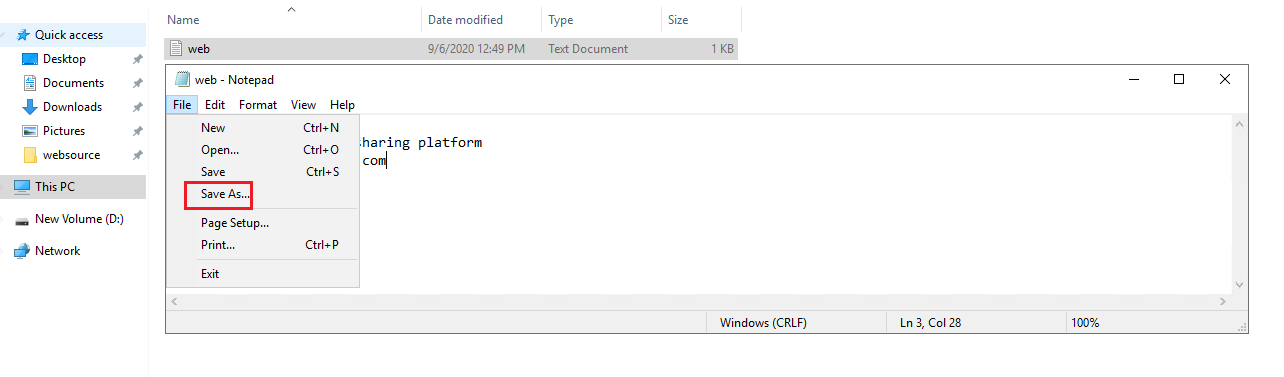Open the New Volume (D:) drive icon
This screenshot has height=377, width=1284.
21,219
